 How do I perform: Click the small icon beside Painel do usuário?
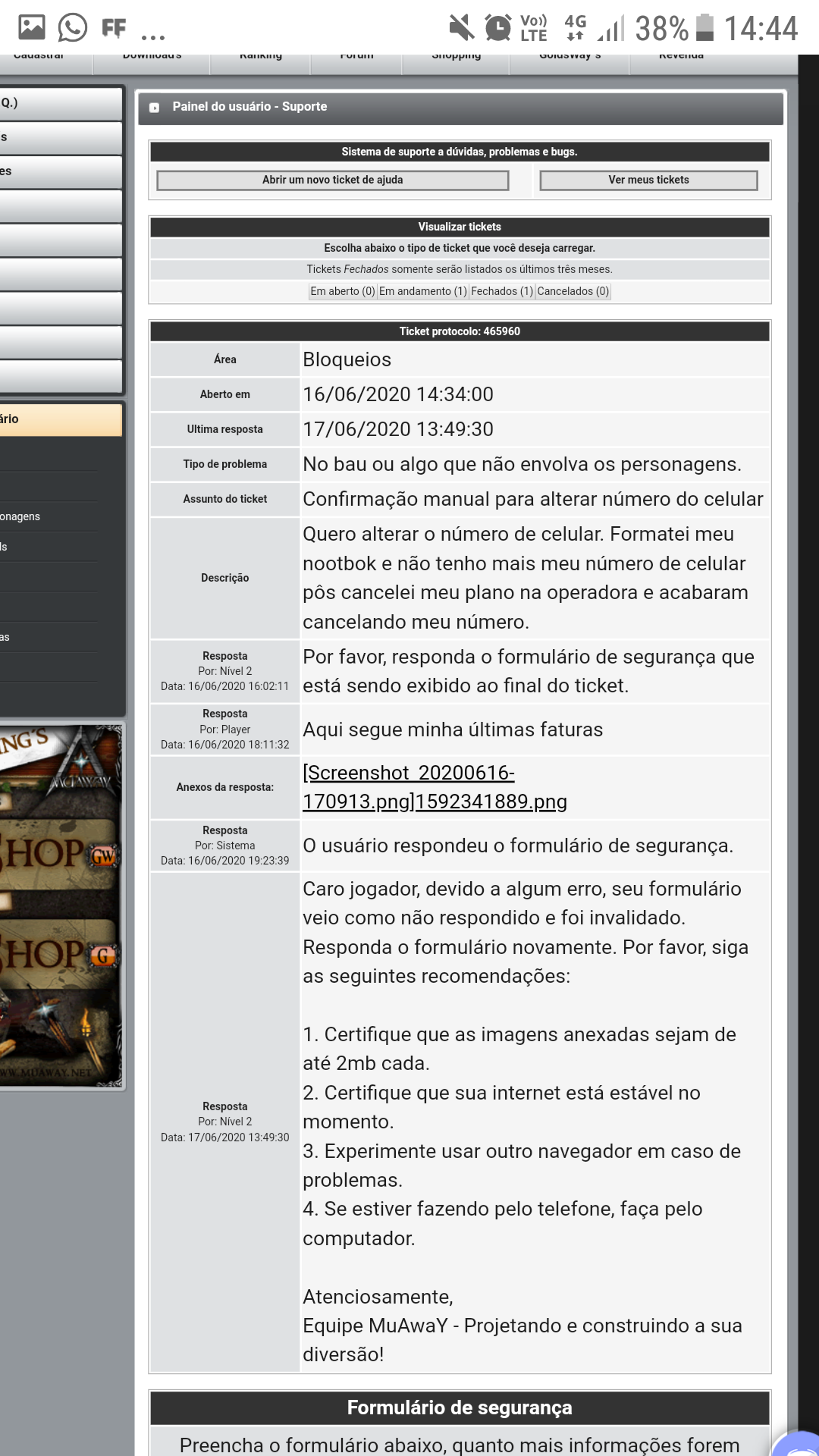click(x=155, y=108)
